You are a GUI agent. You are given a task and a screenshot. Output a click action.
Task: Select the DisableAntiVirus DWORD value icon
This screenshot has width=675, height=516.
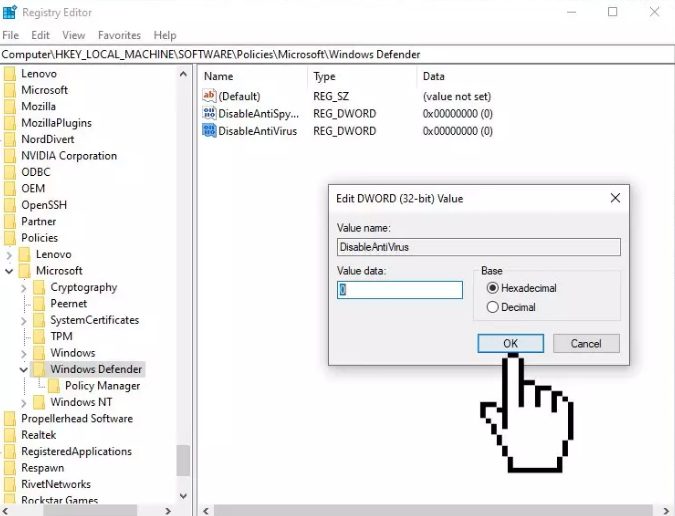point(209,130)
